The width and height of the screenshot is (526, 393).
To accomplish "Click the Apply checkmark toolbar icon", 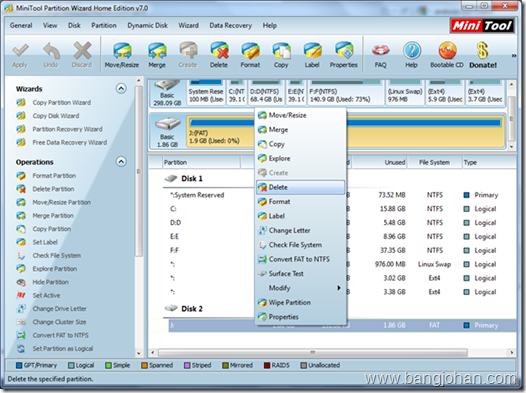I will pos(20,55).
